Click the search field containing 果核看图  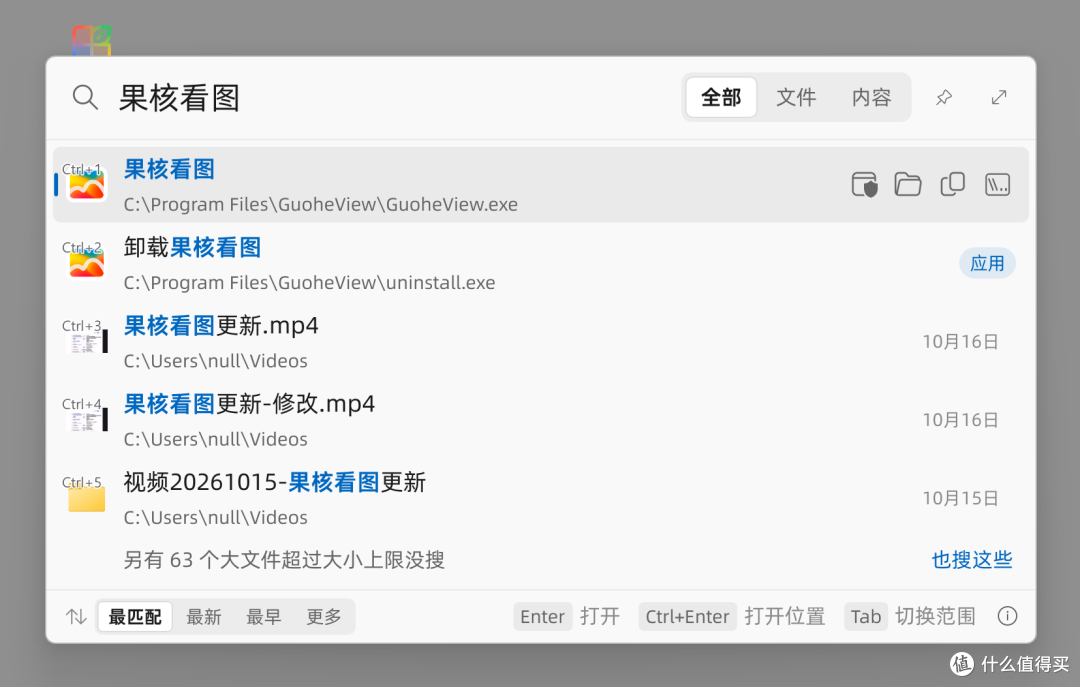point(393,97)
